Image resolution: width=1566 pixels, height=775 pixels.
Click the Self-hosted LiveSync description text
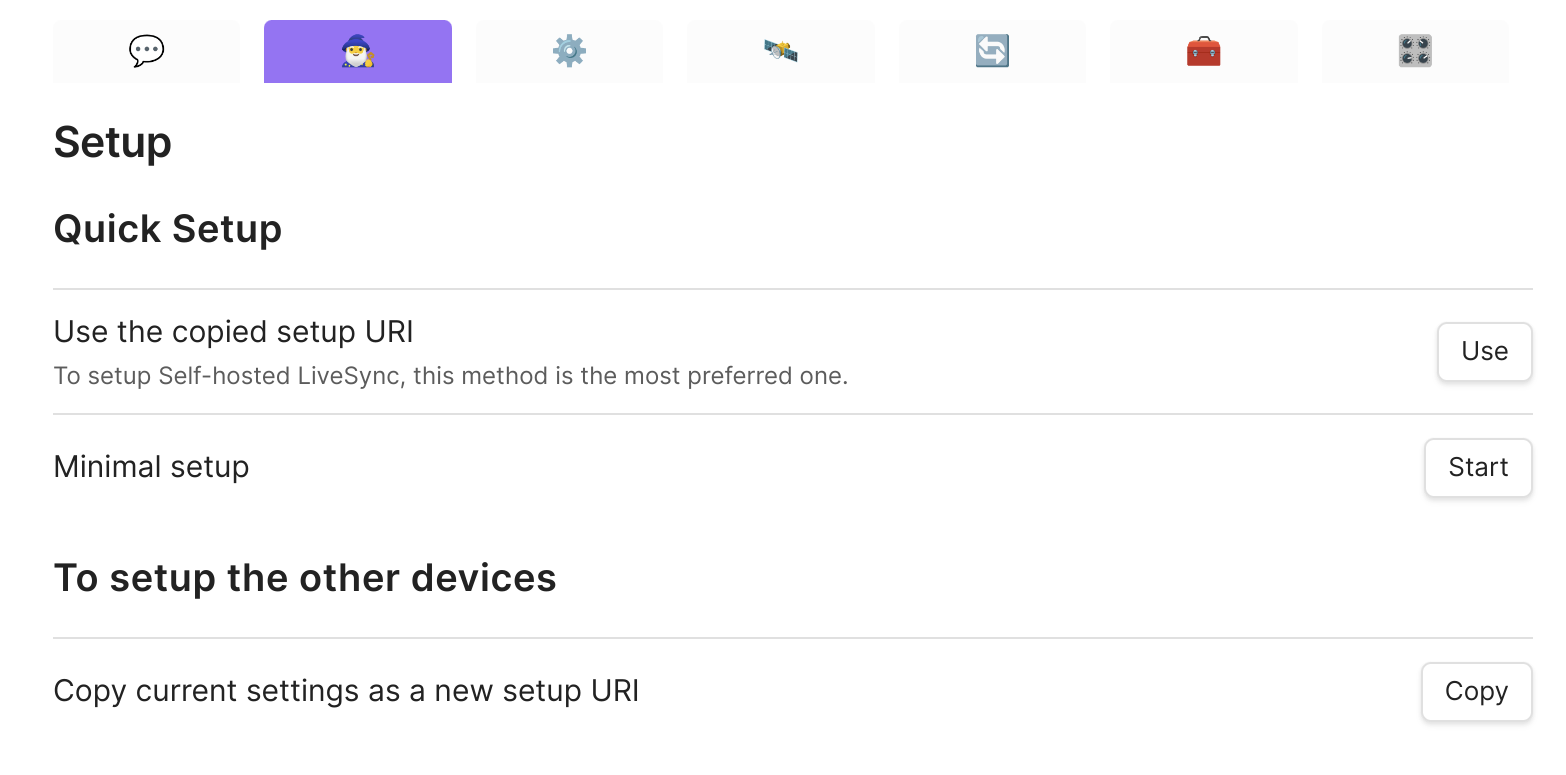(x=451, y=377)
